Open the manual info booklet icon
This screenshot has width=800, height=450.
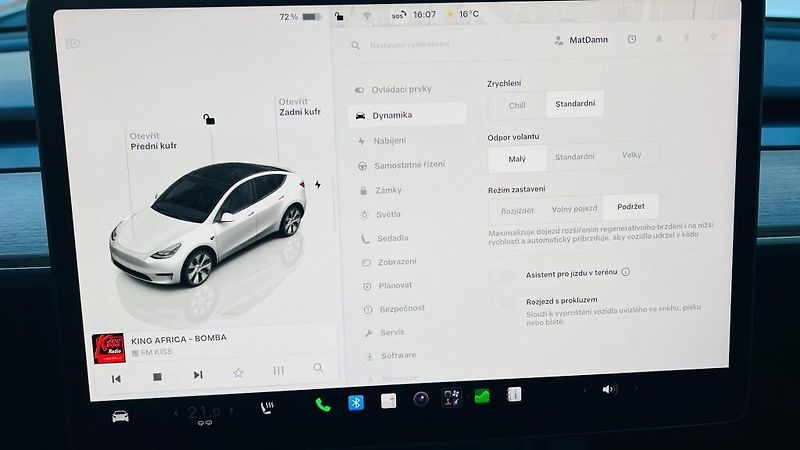point(514,394)
